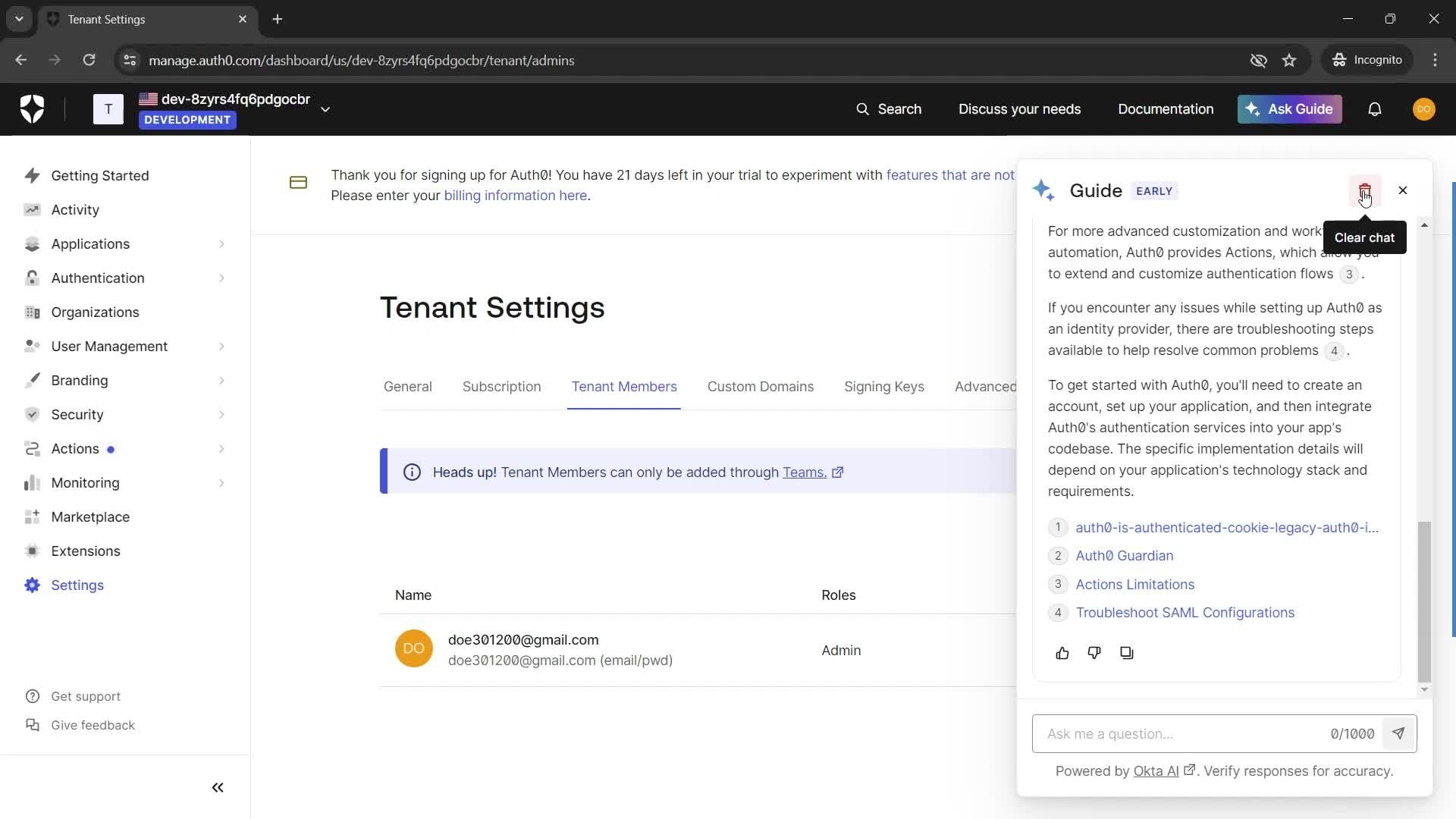This screenshot has width=1456, height=819.
Task: Click the Give feedback chat icon
Action: 32,725
